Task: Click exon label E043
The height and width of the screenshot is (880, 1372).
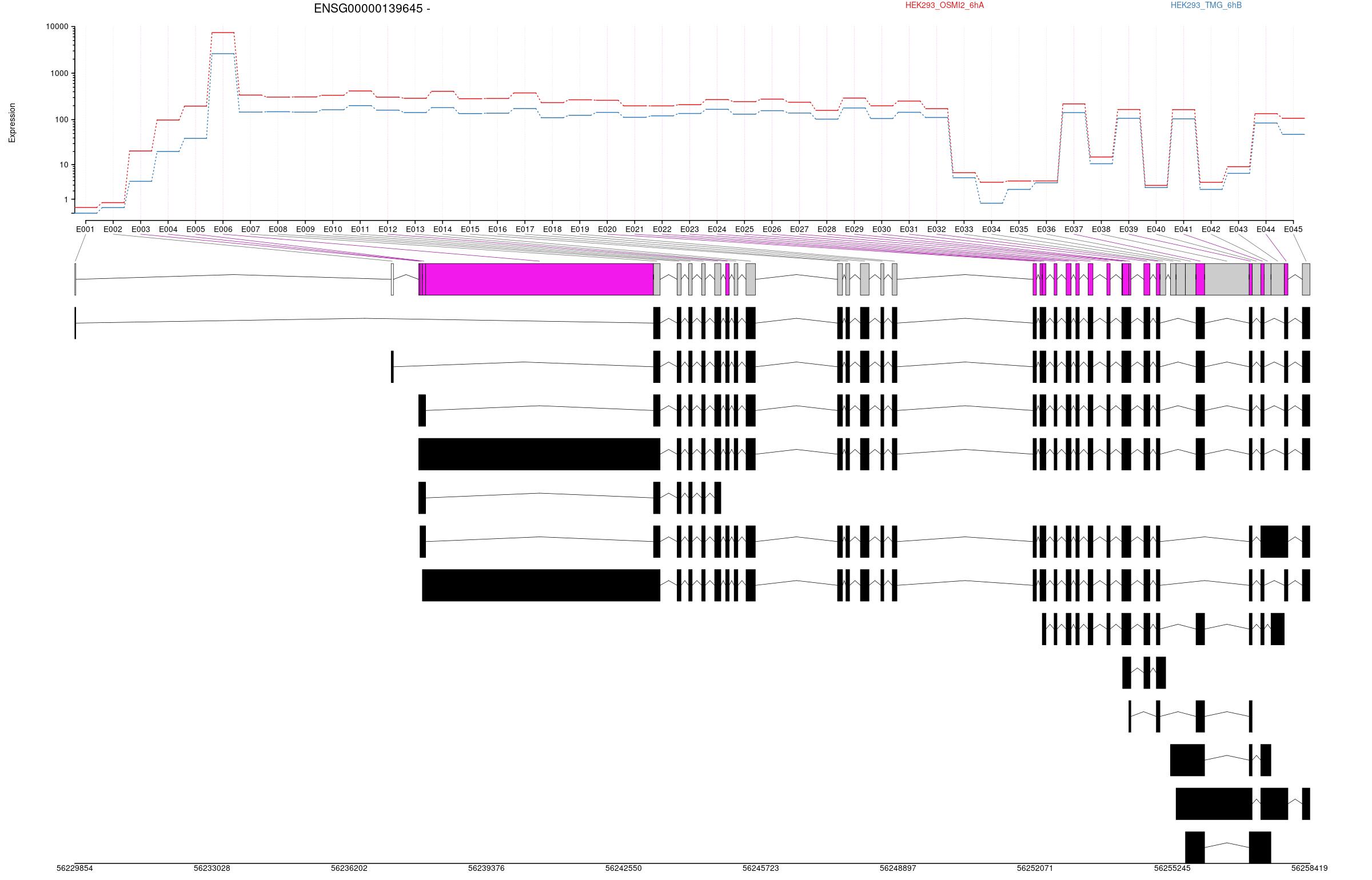Action: coord(1238,230)
